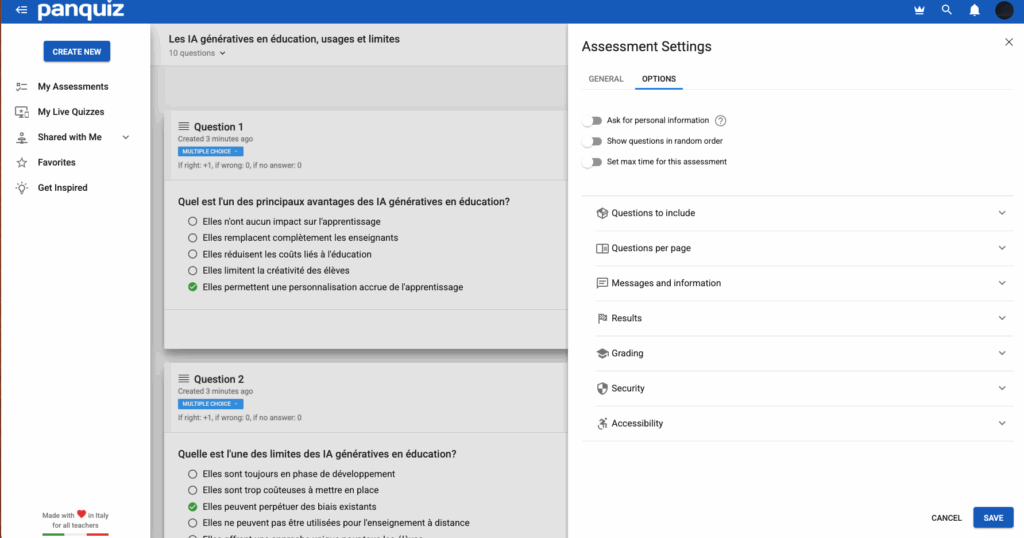Click the Favorites star icon

21,162
